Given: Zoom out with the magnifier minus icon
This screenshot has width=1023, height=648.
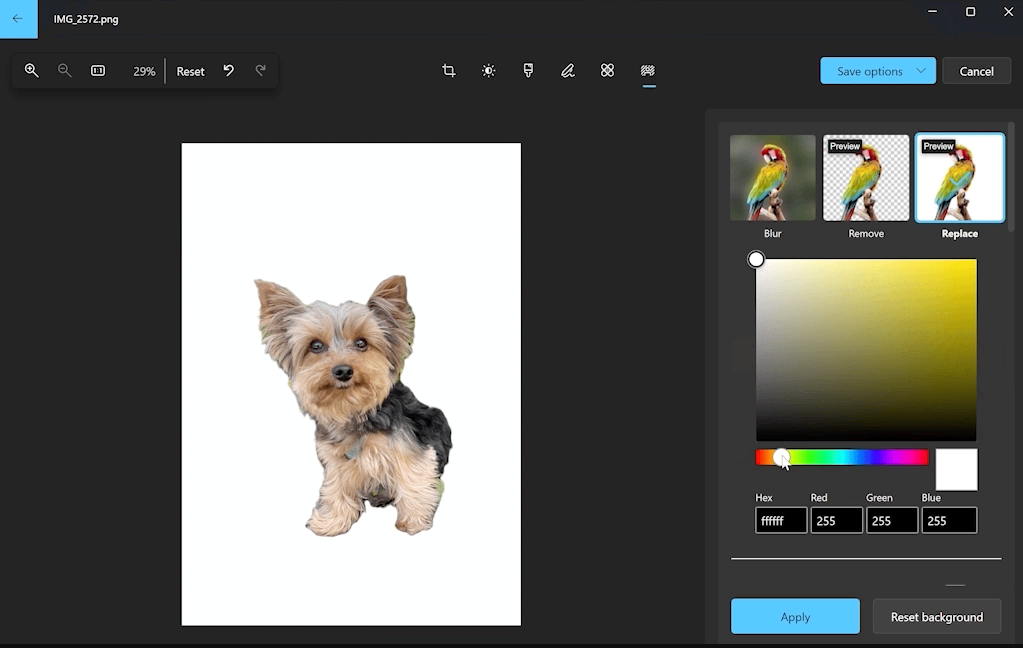Looking at the screenshot, I should coord(65,71).
